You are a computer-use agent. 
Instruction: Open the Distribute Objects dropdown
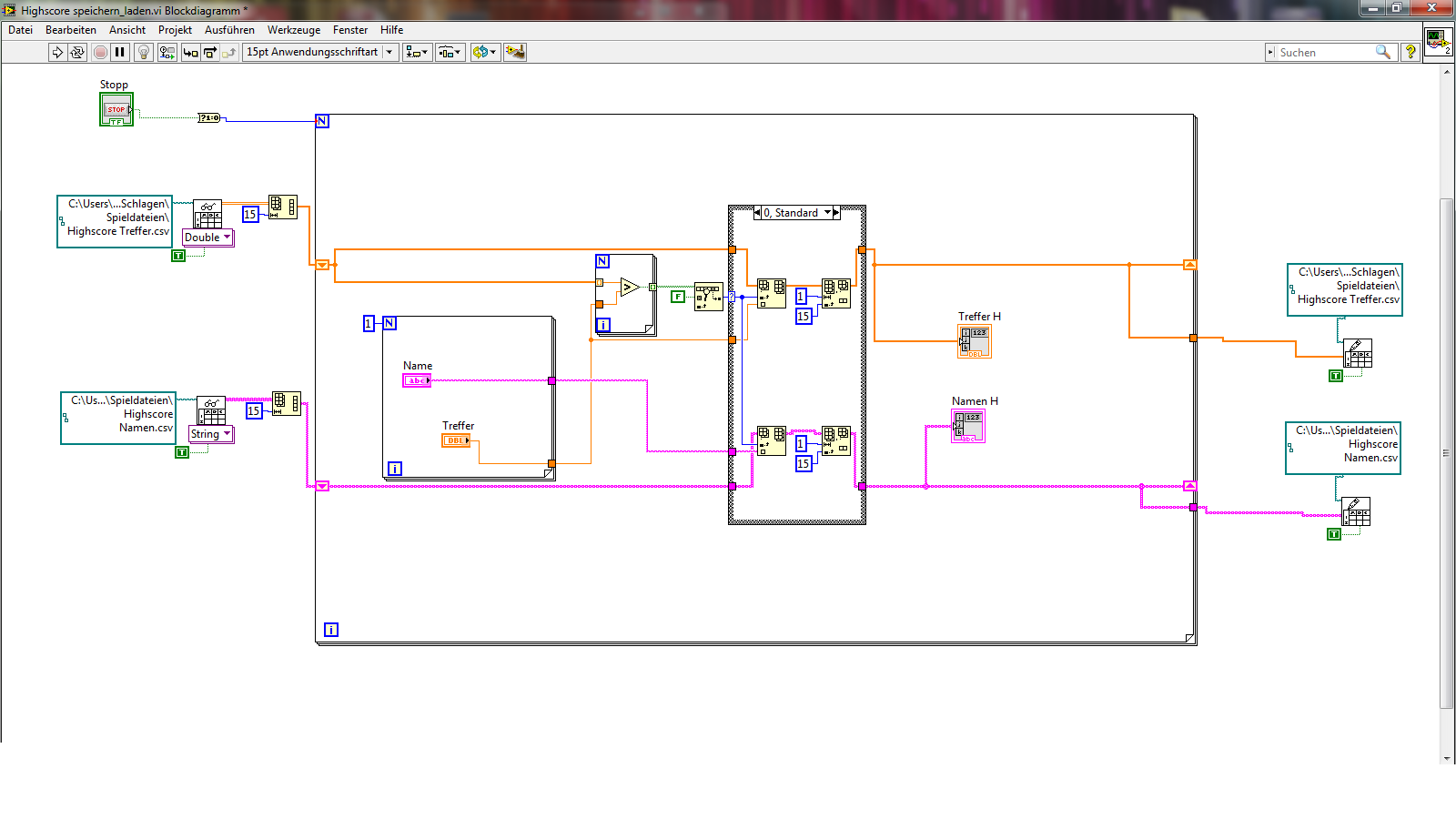[450, 53]
